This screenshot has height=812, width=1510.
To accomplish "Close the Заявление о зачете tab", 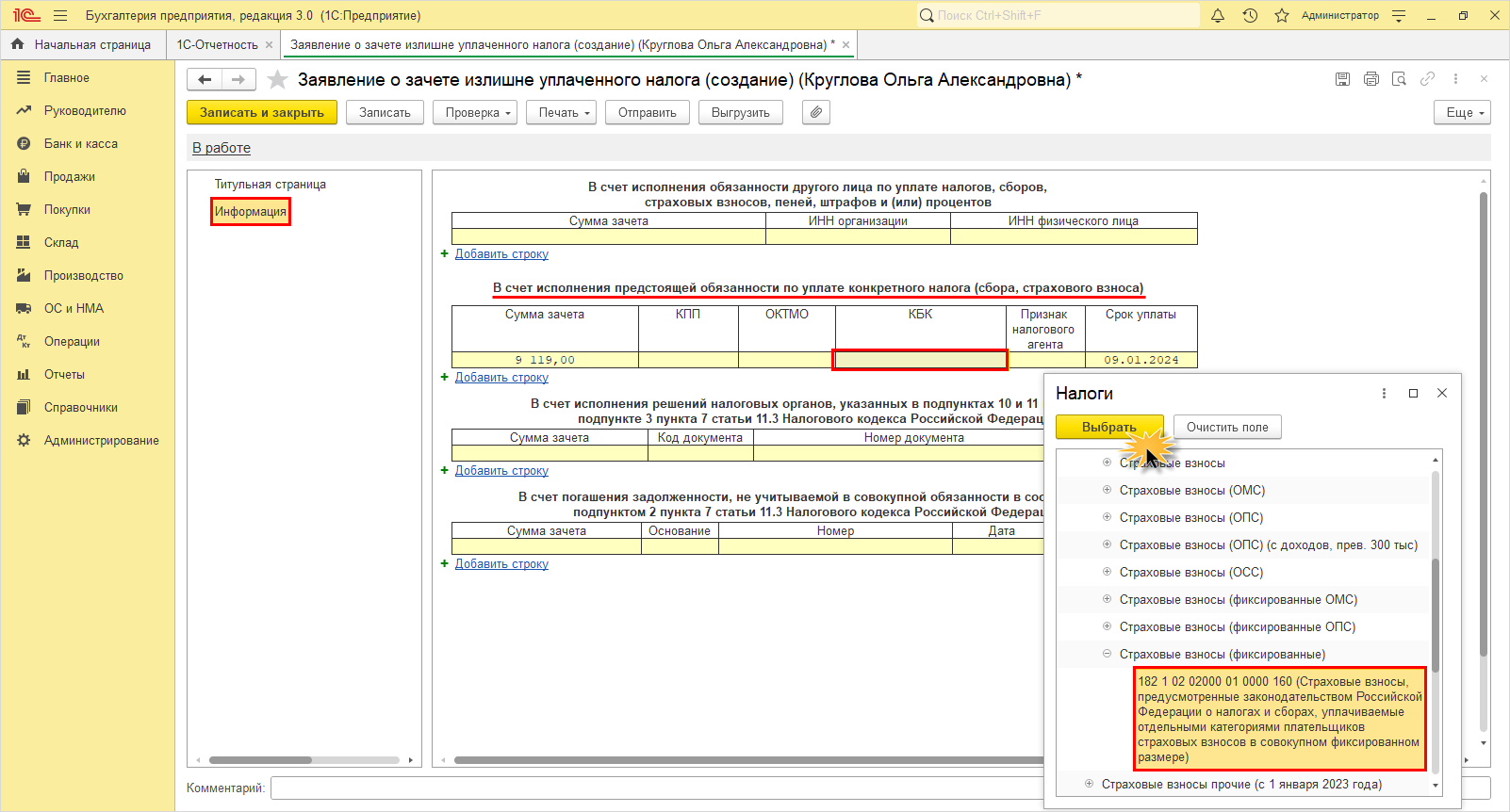I will point(845,44).
